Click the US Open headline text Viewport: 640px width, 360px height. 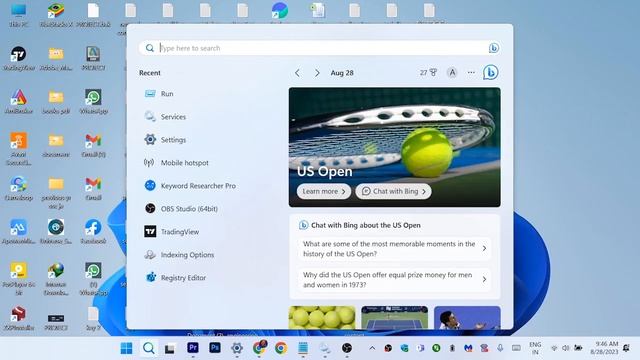pos(324,171)
